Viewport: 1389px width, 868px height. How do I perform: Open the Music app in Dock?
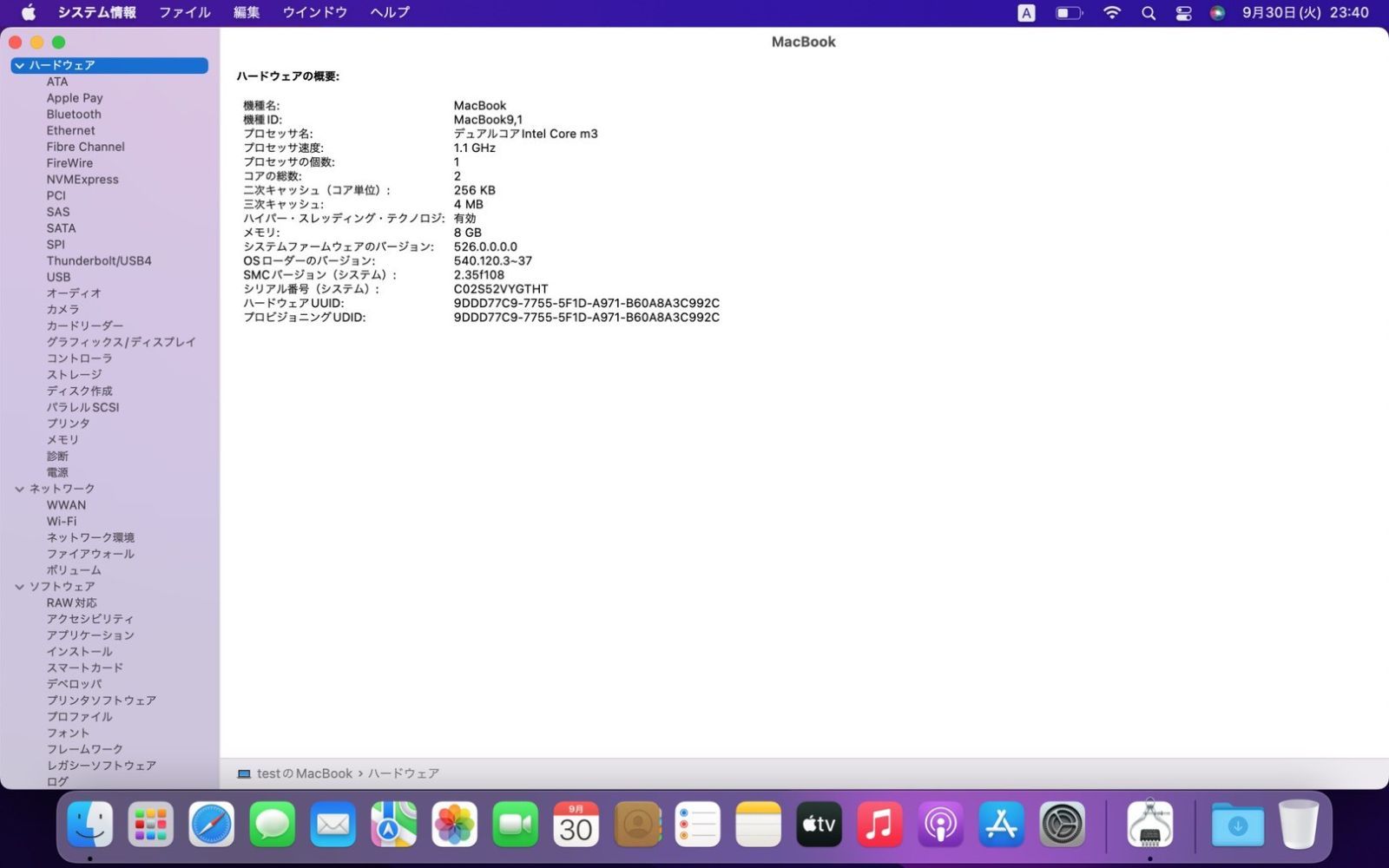pyautogui.click(x=879, y=825)
